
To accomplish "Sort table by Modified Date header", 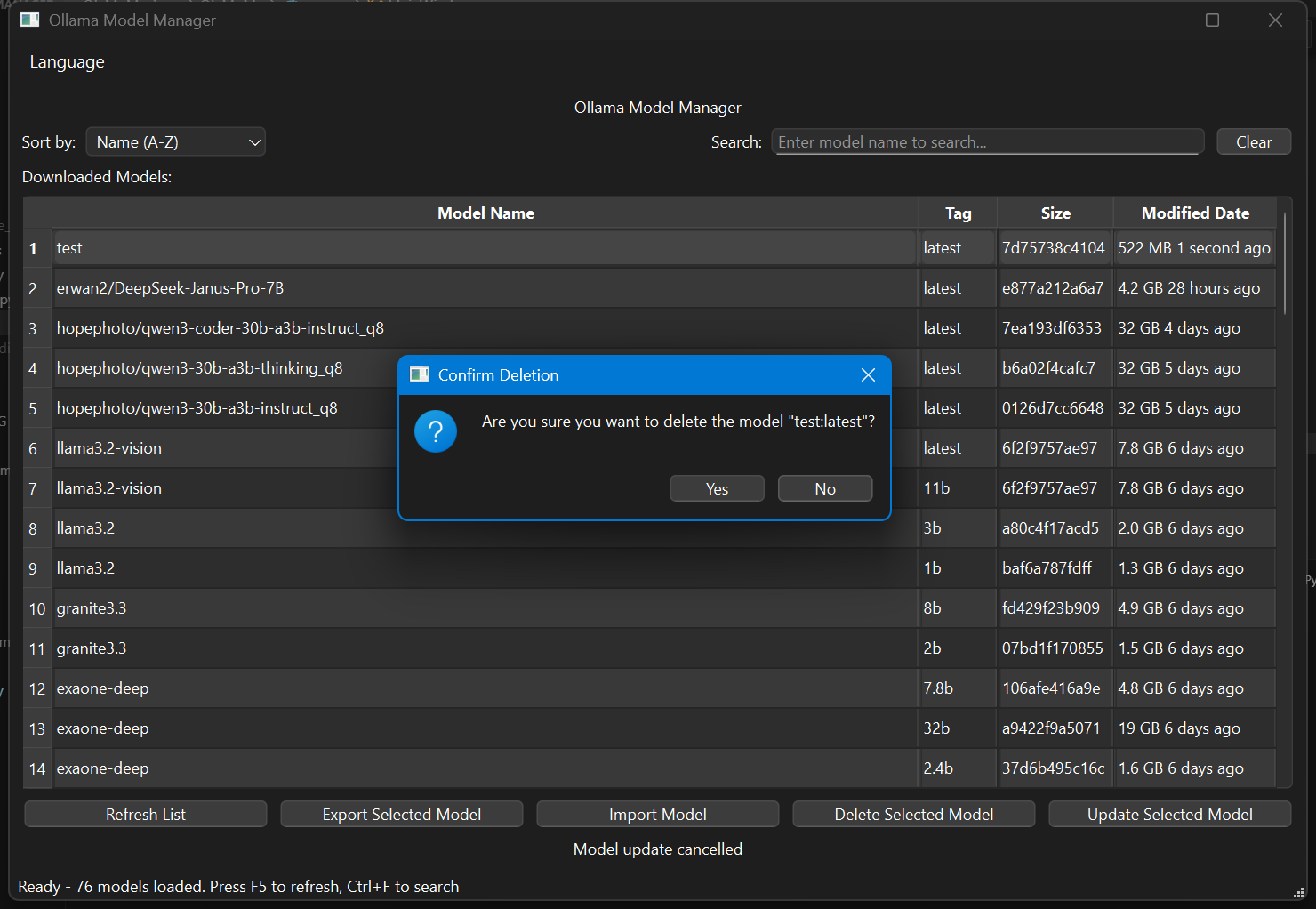I will point(1195,213).
